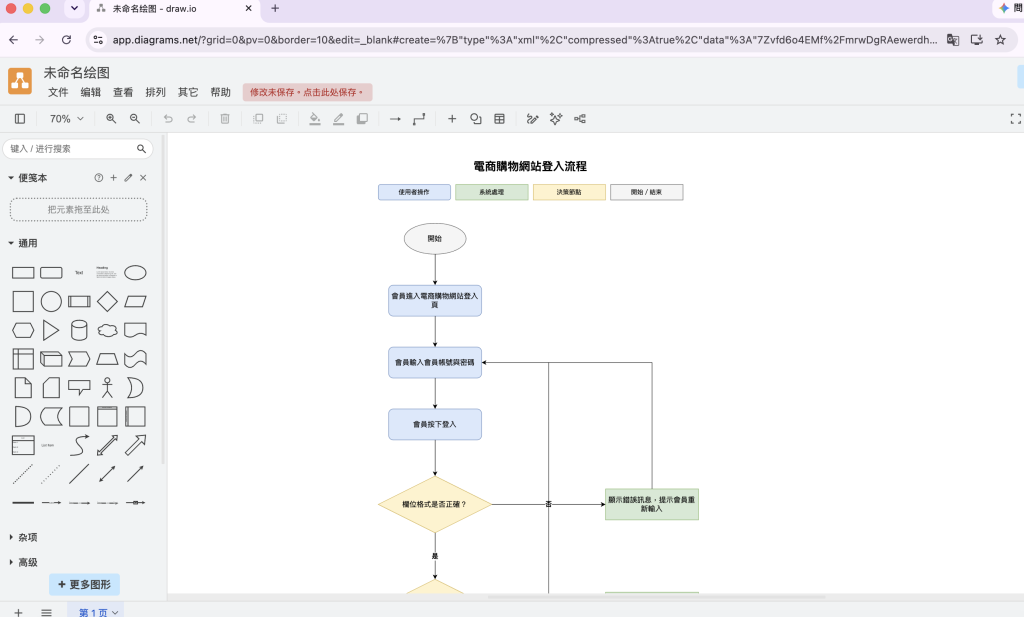The image size is (1024, 617).
Task: Open the 文件 menu
Action: [58, 92]
